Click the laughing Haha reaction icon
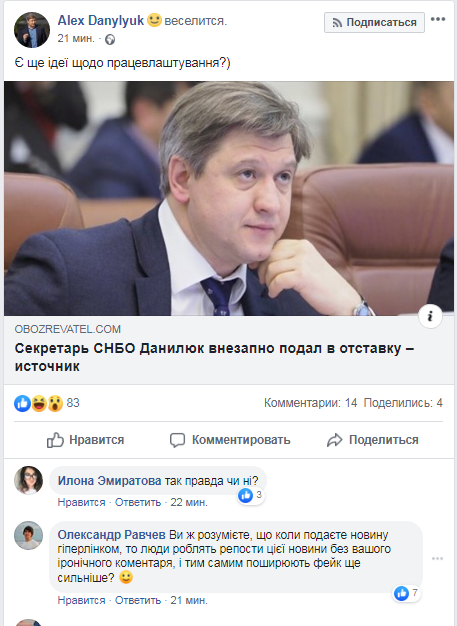The width and height of the screenshot is (457, 626). tap(39, 403)
